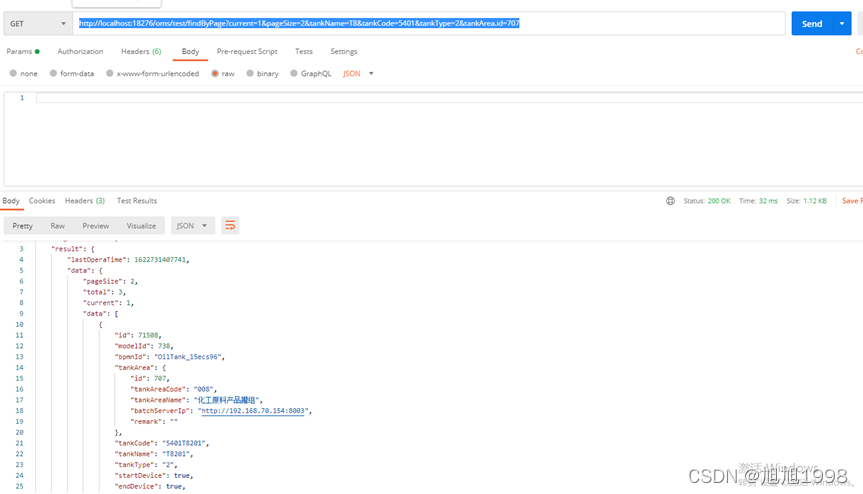This screenshot has width=863, height=494.
Task: Select the none body type radio
Action: pos(13,73)
